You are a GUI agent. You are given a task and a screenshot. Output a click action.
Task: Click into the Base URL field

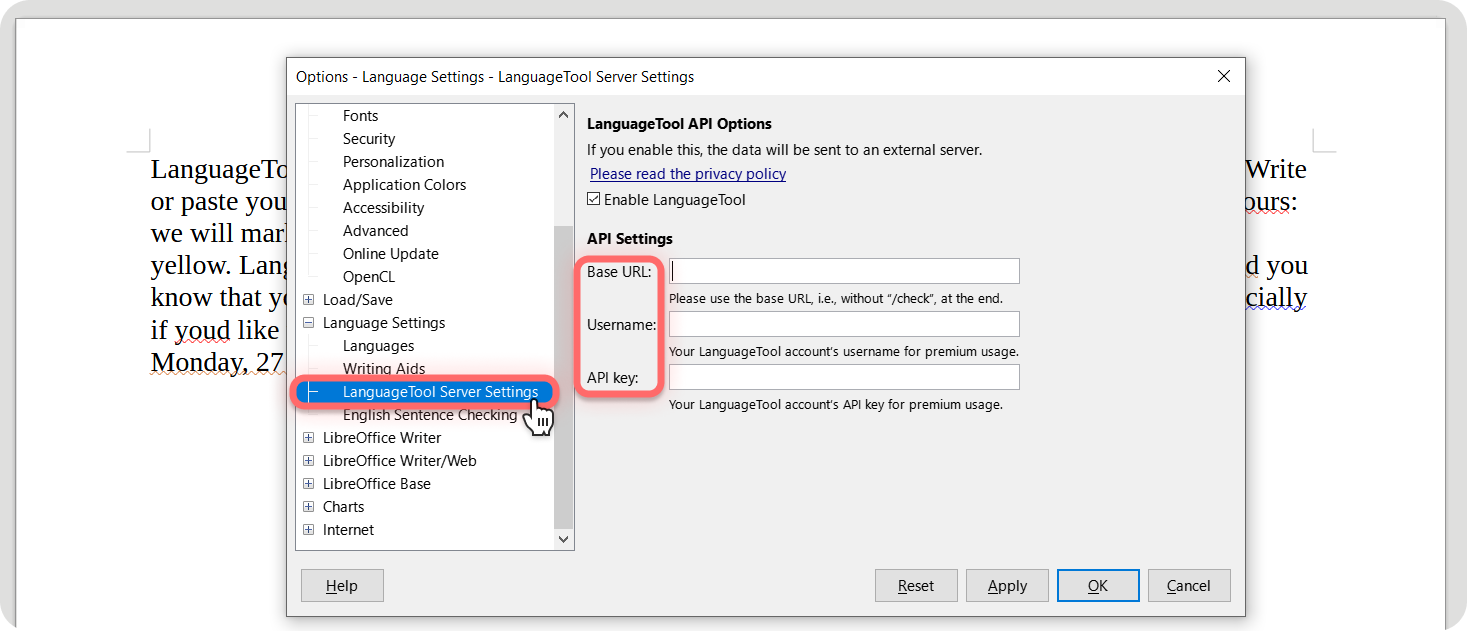pyautogui.click(x=844, y=271)
